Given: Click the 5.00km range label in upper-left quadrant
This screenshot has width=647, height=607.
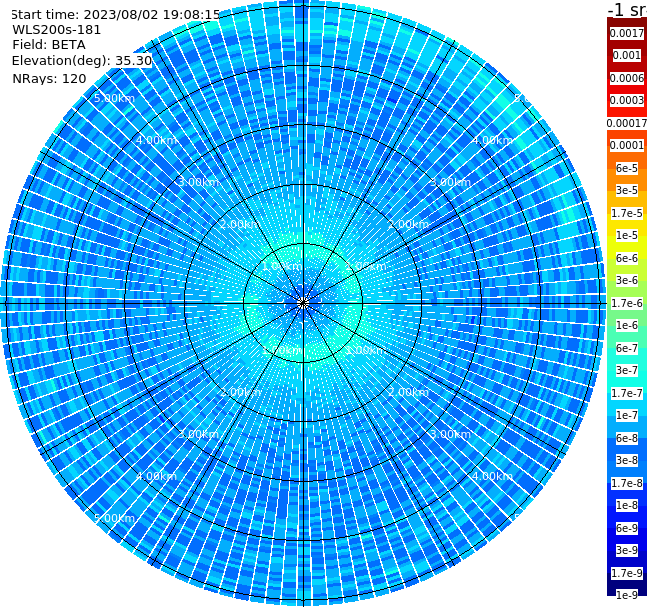Looking at the screenshot, I should (114, 98).
